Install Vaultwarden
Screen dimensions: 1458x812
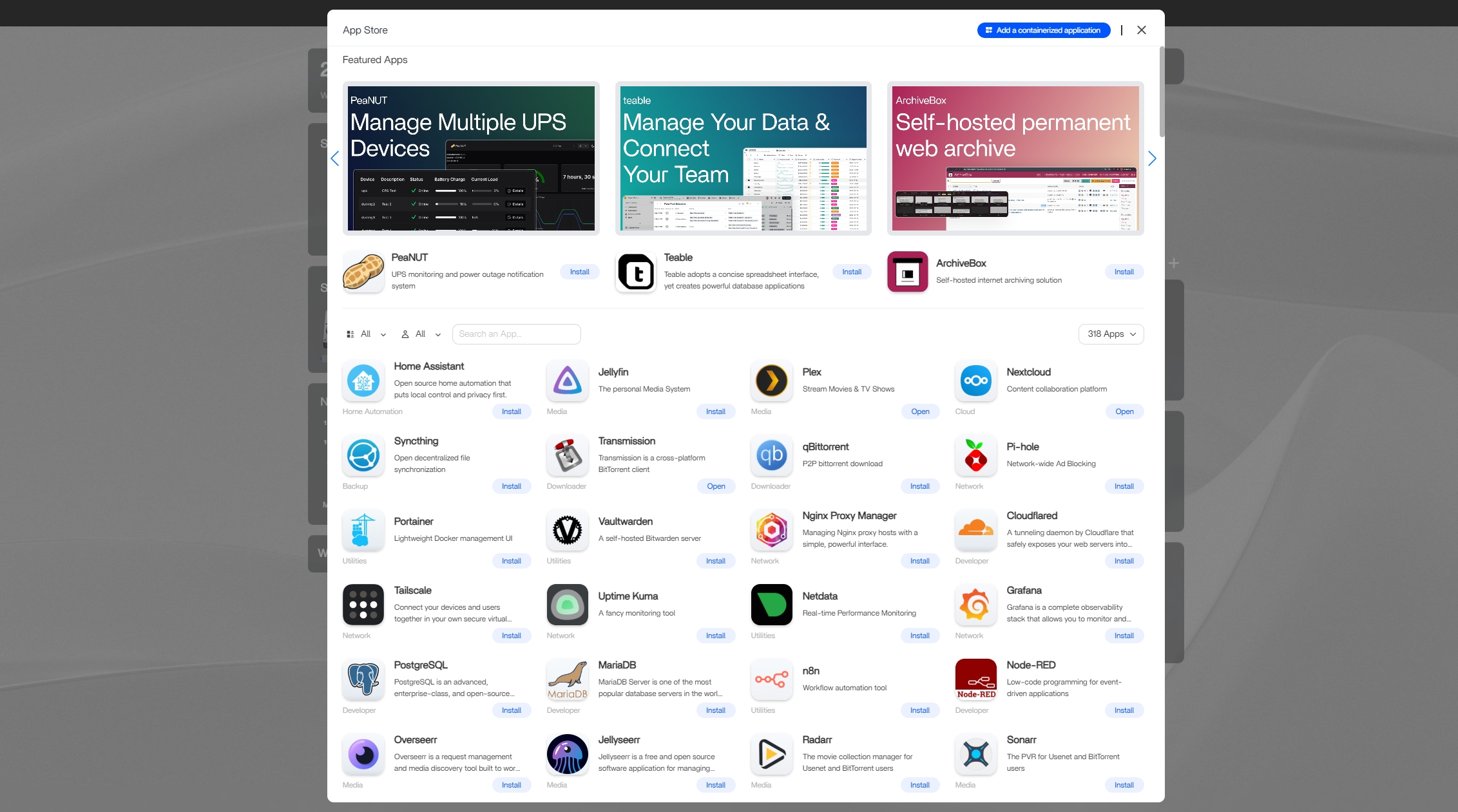(716, 561)
